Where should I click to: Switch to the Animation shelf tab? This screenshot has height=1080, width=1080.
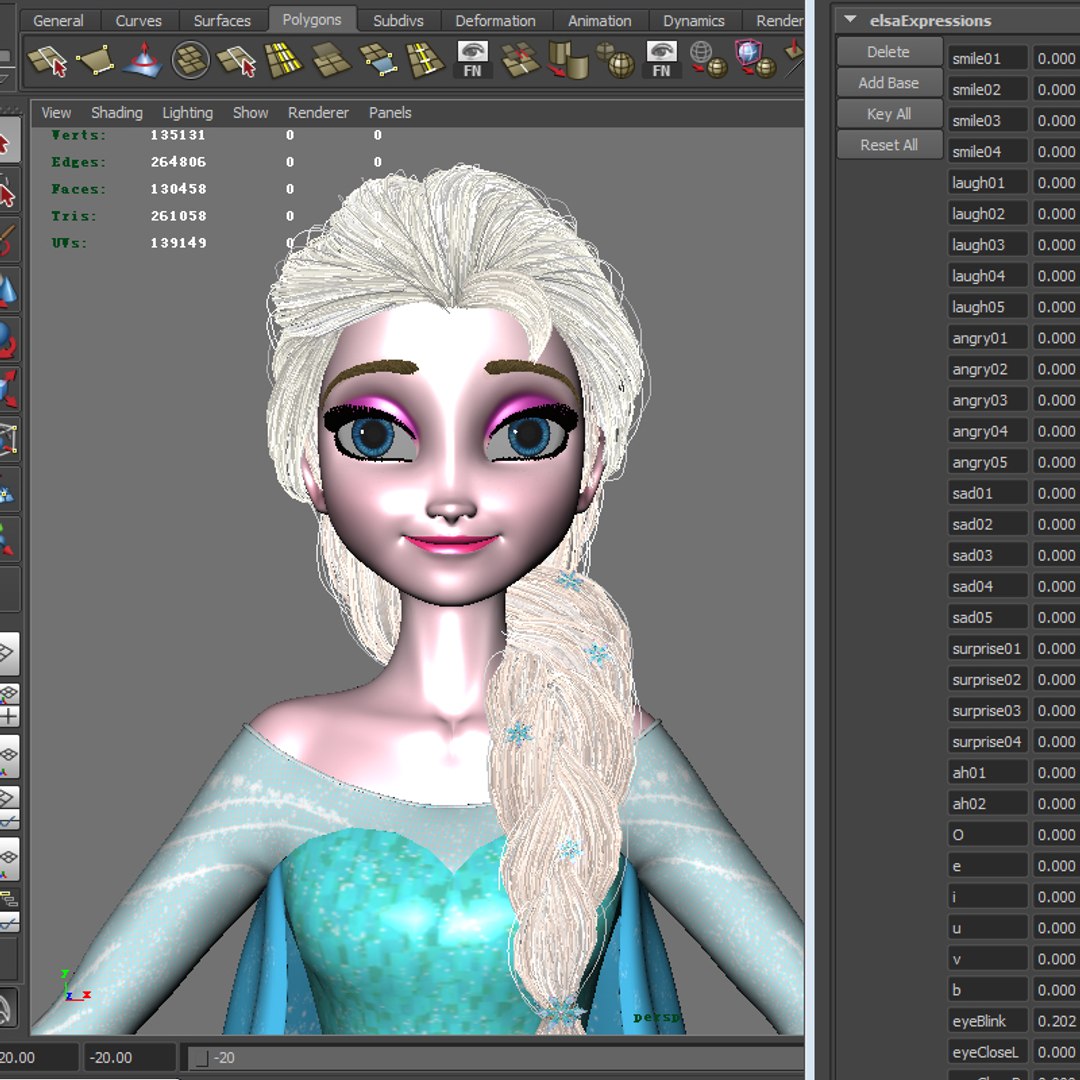599,21
